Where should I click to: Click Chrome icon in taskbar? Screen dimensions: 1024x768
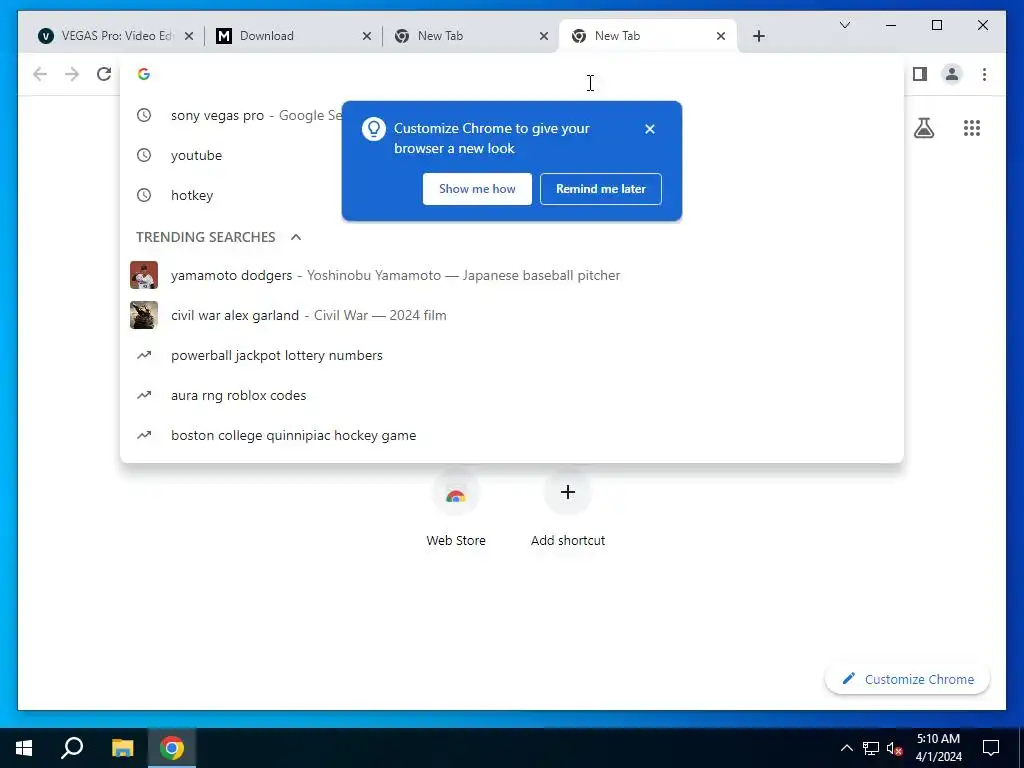172,748
